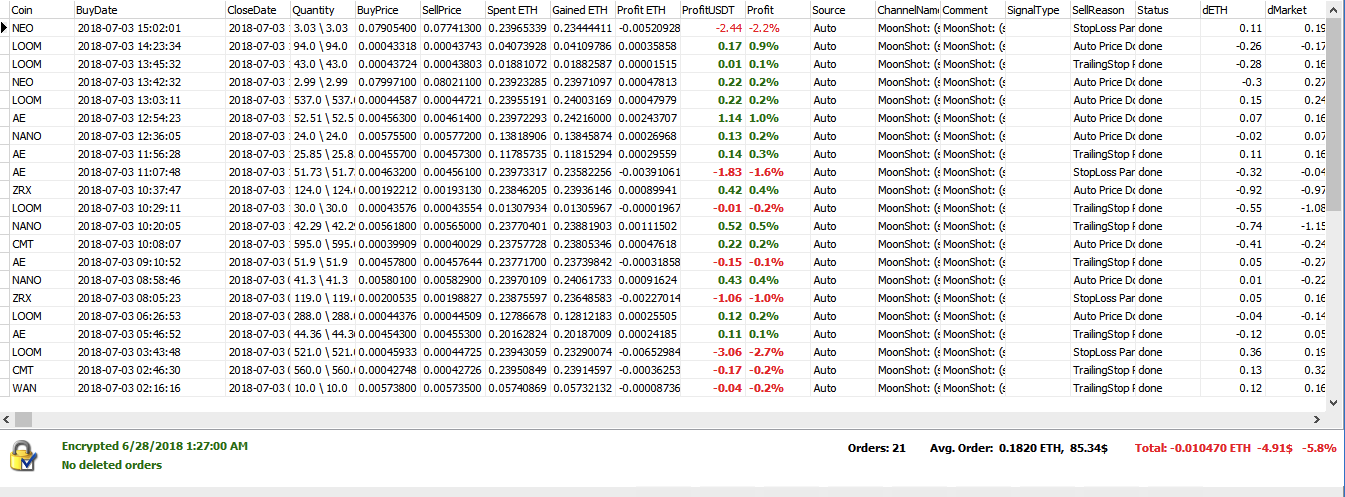1345x497 pixels.
Task: Click horizontal scrollbar left arrow
Action: (x=8, y=419)
